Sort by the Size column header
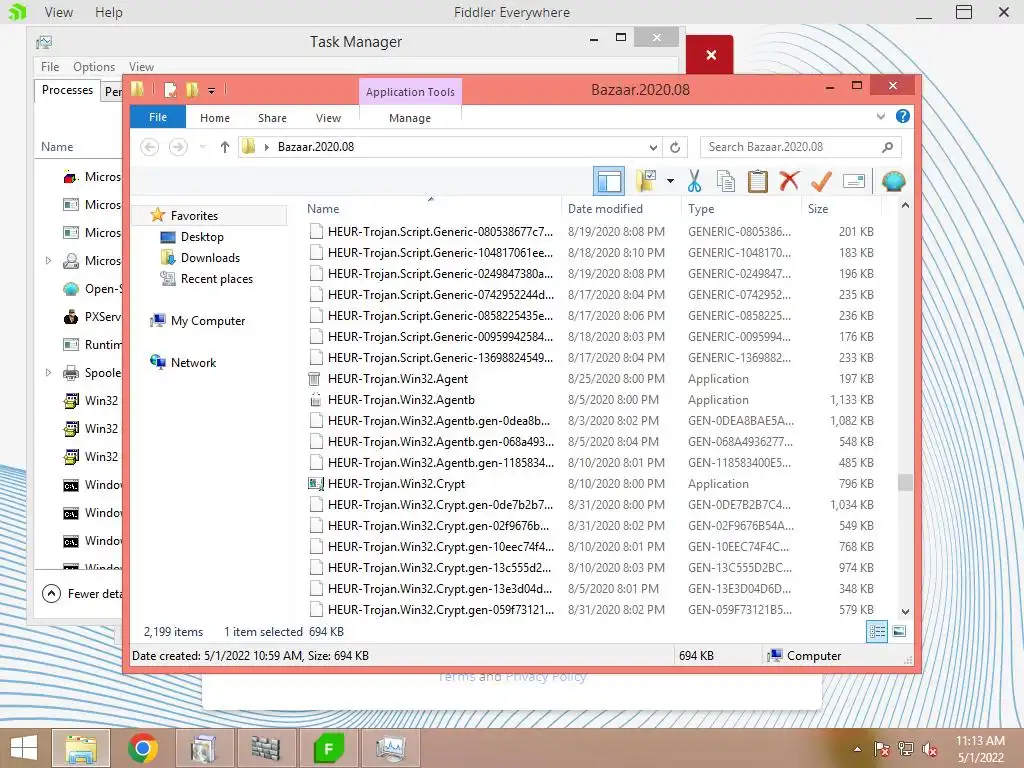The width and height of the screenshot is (1024, 768). 841,208
